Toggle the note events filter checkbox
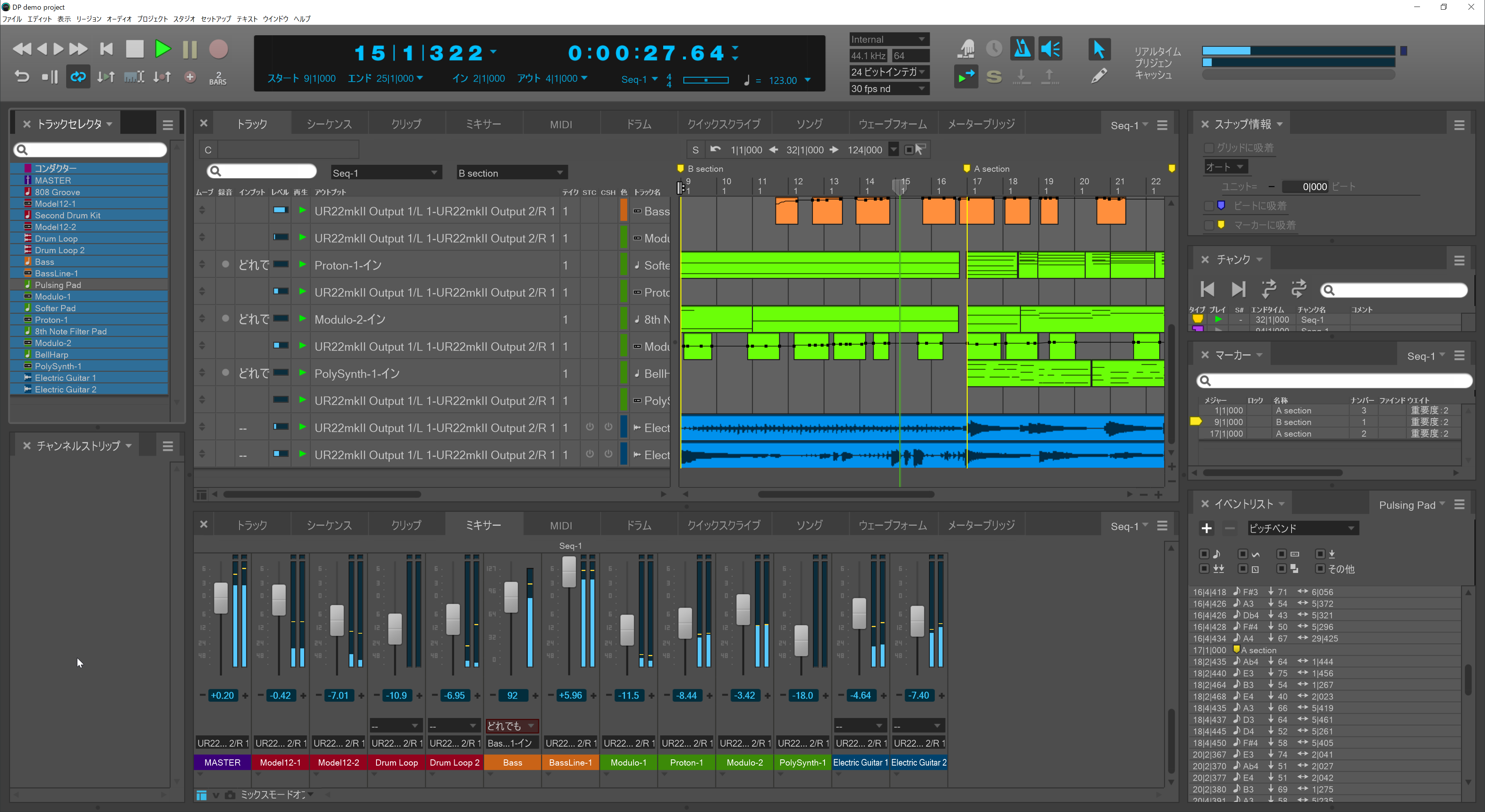 click(x=1204, y=554)
